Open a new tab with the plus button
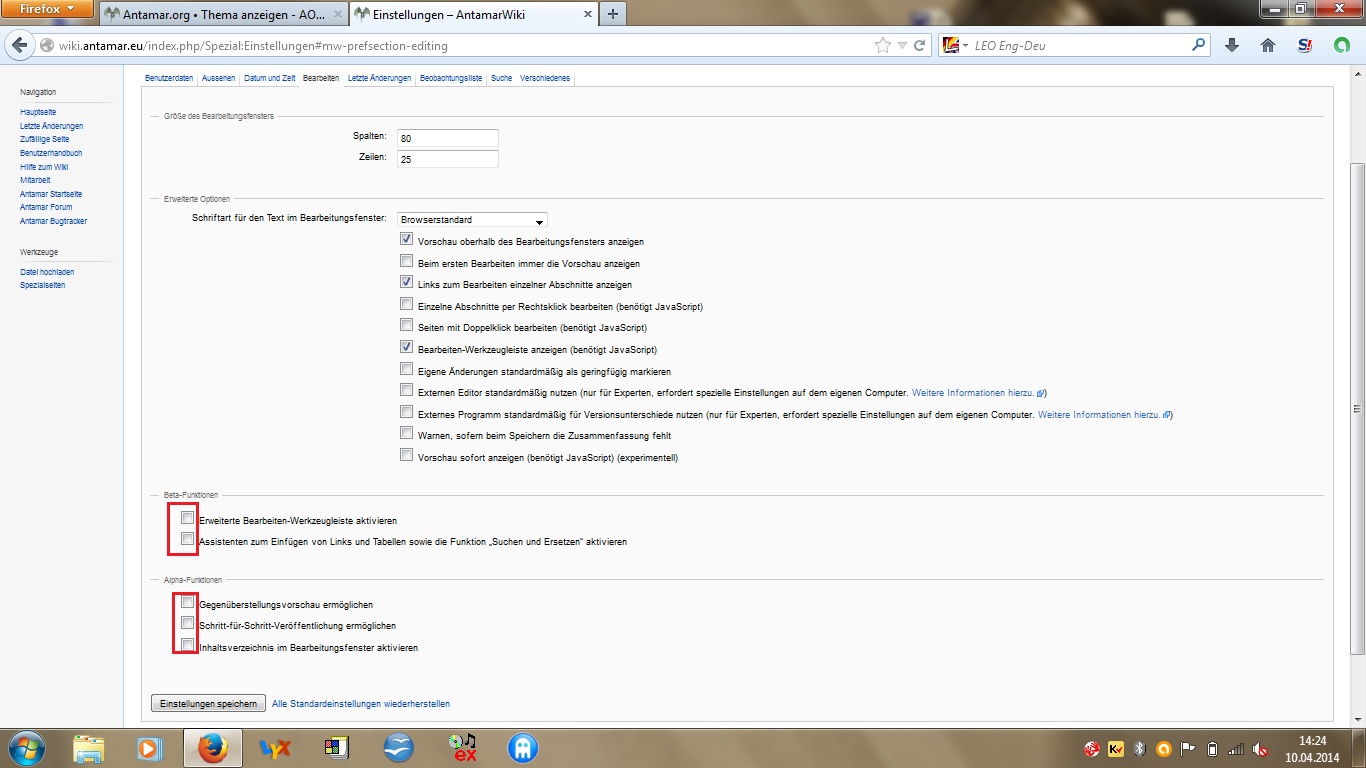The width and height of the screenshot is (1366, 768). point(612,13)
